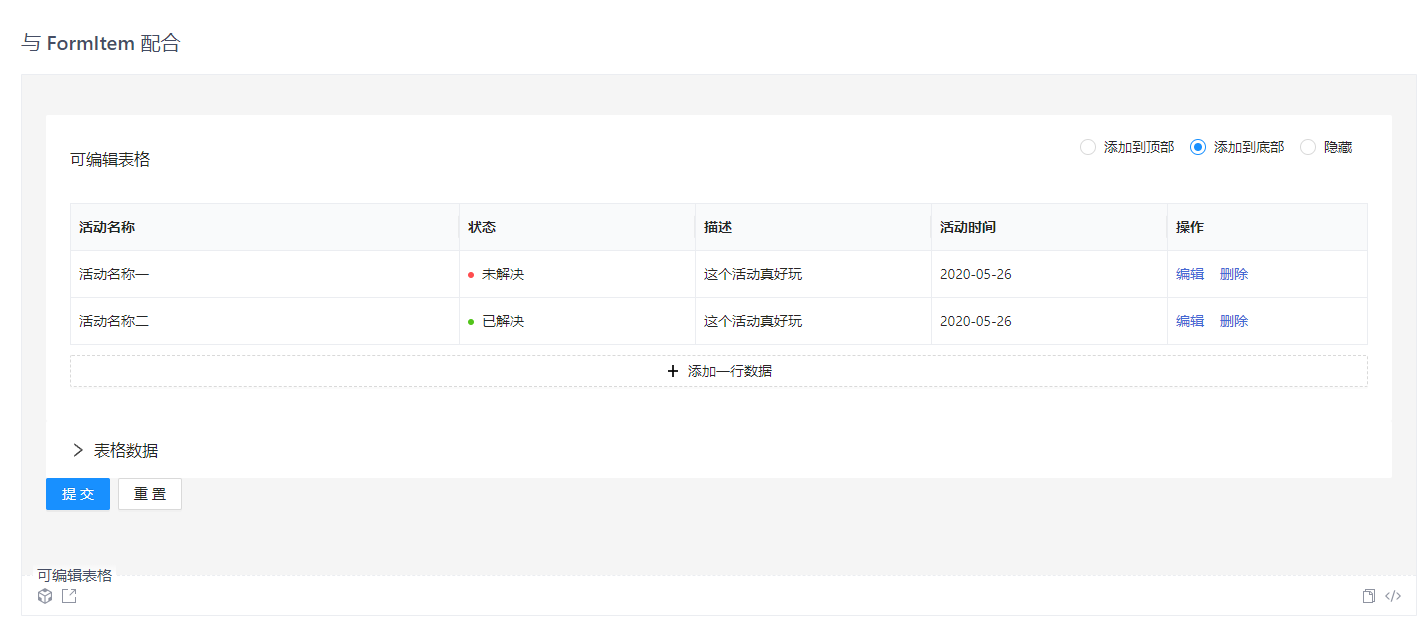
Task: Copy demo code clipboard icon
Action: [x=1369, y=596]
